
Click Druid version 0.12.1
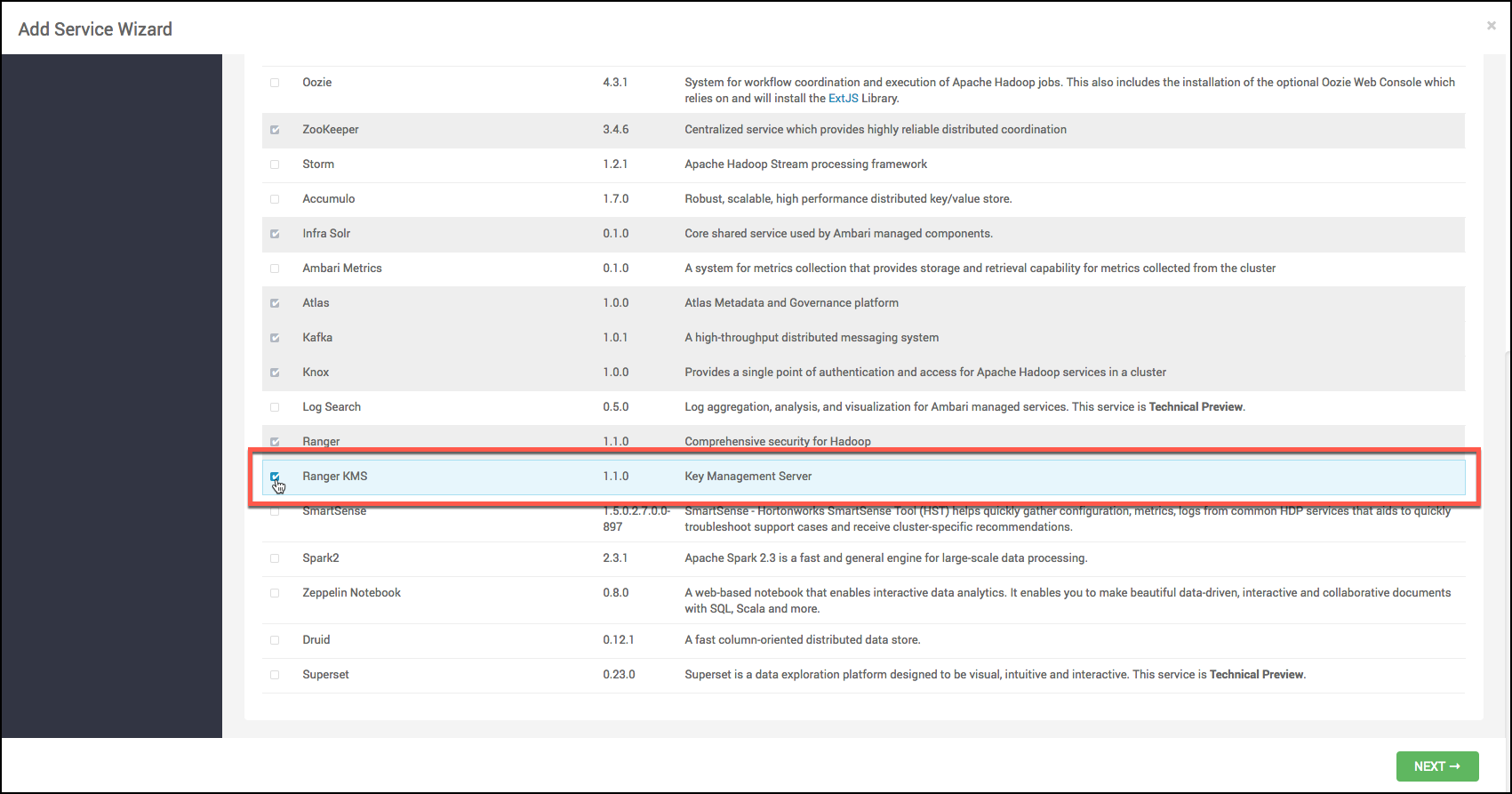coord(619,639)
